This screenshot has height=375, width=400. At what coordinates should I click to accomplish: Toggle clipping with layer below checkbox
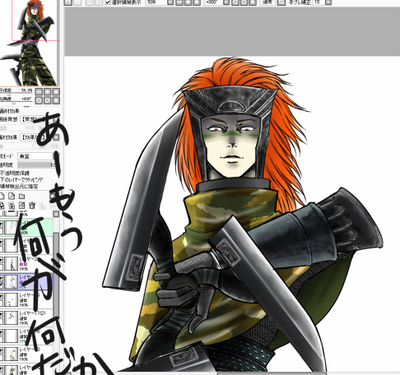1,180
